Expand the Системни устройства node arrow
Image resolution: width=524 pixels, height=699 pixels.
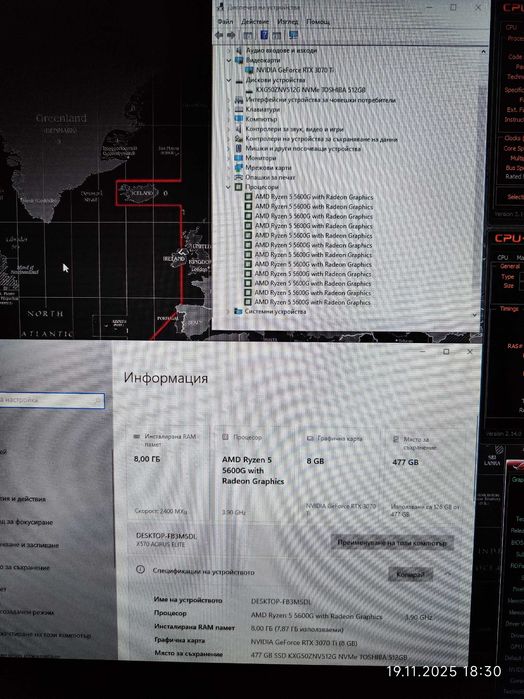(x=229, y=312)
